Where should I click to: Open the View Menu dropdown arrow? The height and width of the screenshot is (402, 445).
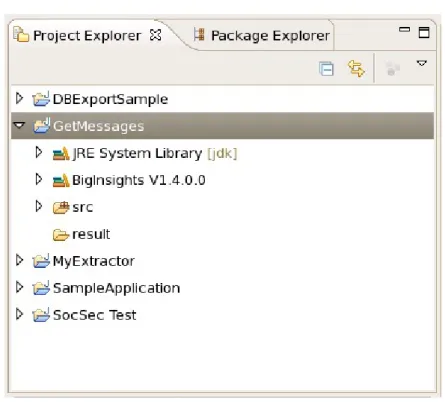(422, 63)
